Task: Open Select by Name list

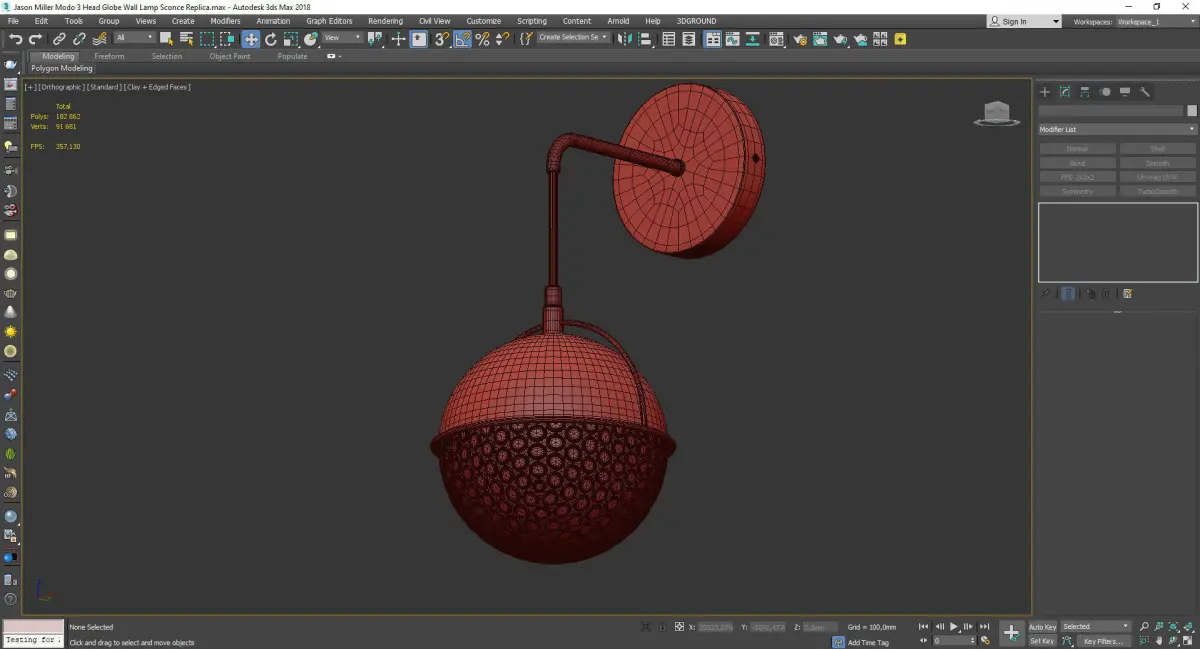Action: point(186,39)
